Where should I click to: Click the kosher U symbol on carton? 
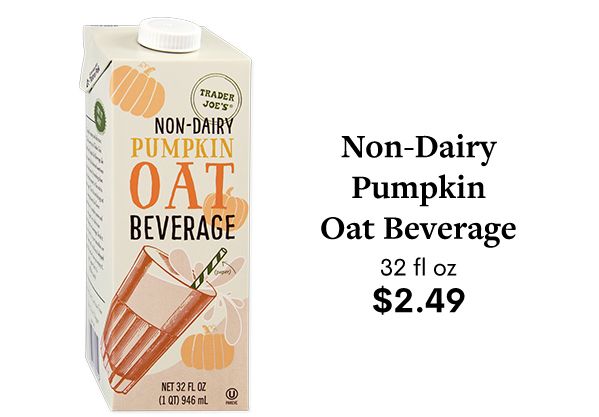click(231, 394)
